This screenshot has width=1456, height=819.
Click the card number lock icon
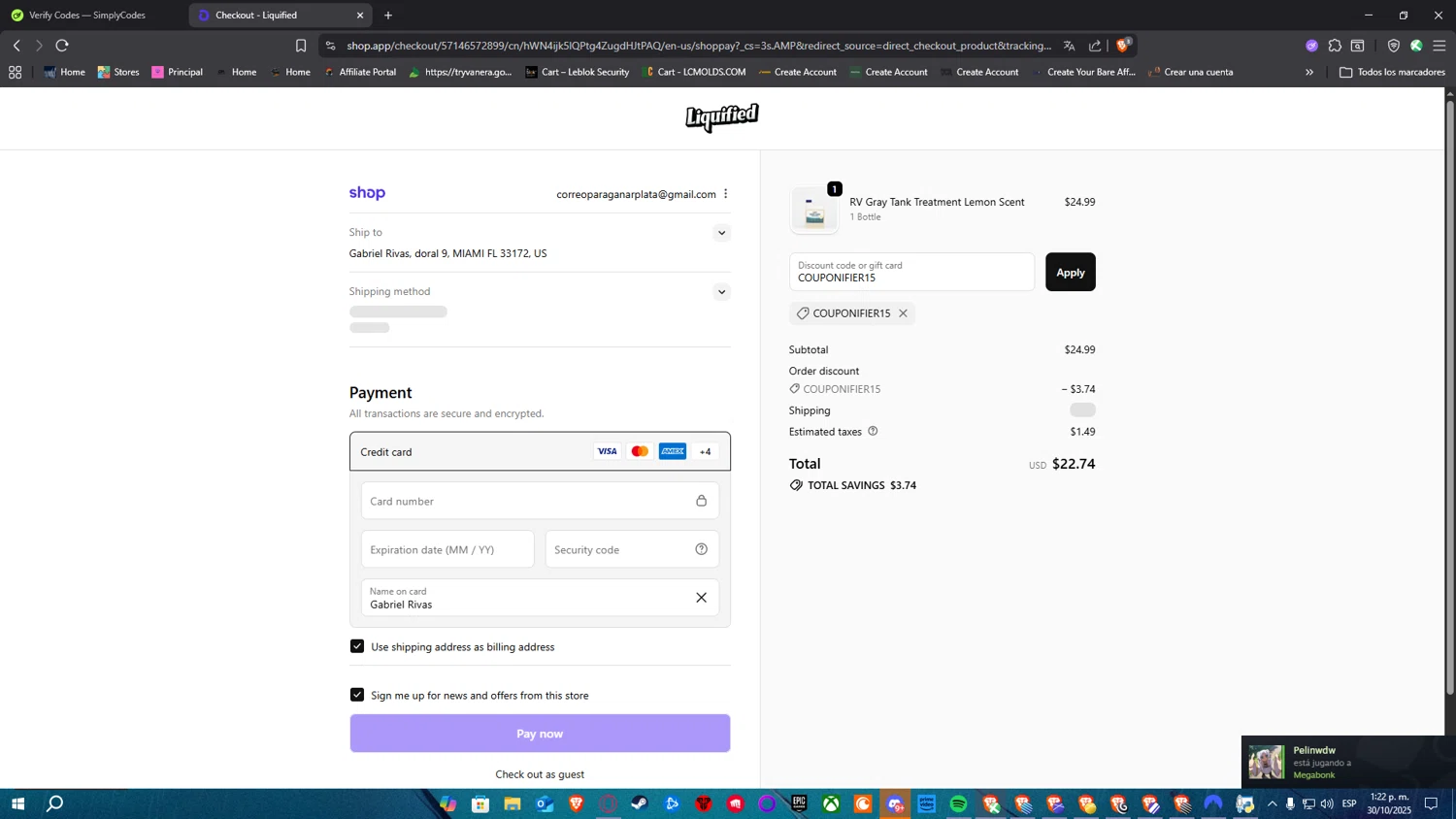point(701,501)
